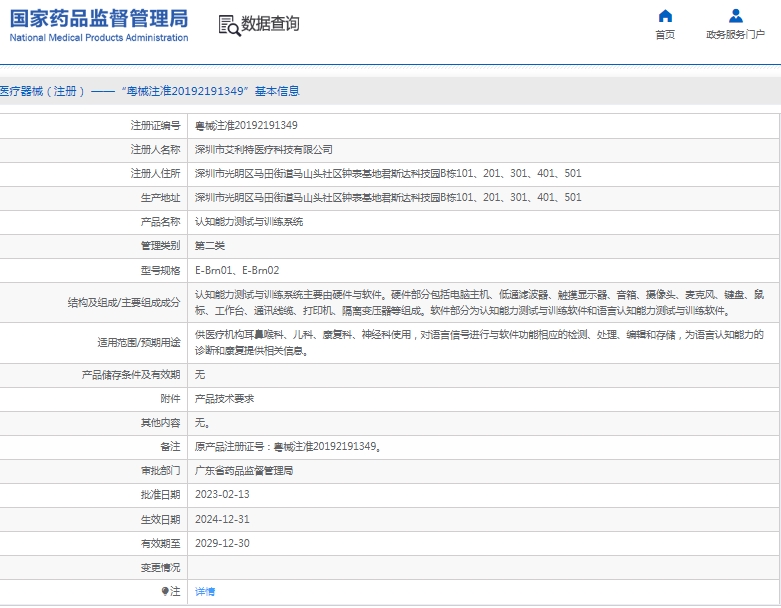Click the 审批部门 label
Viewport: 781px width, 608px height.
(x=160, y=470)
